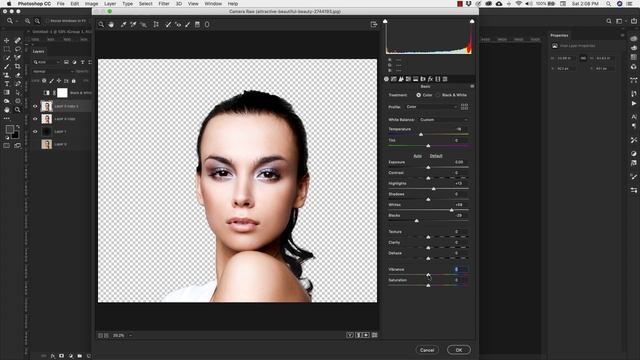Open the Effects fx panel icon
The image size is (640, 360).
tap(430, 79)
